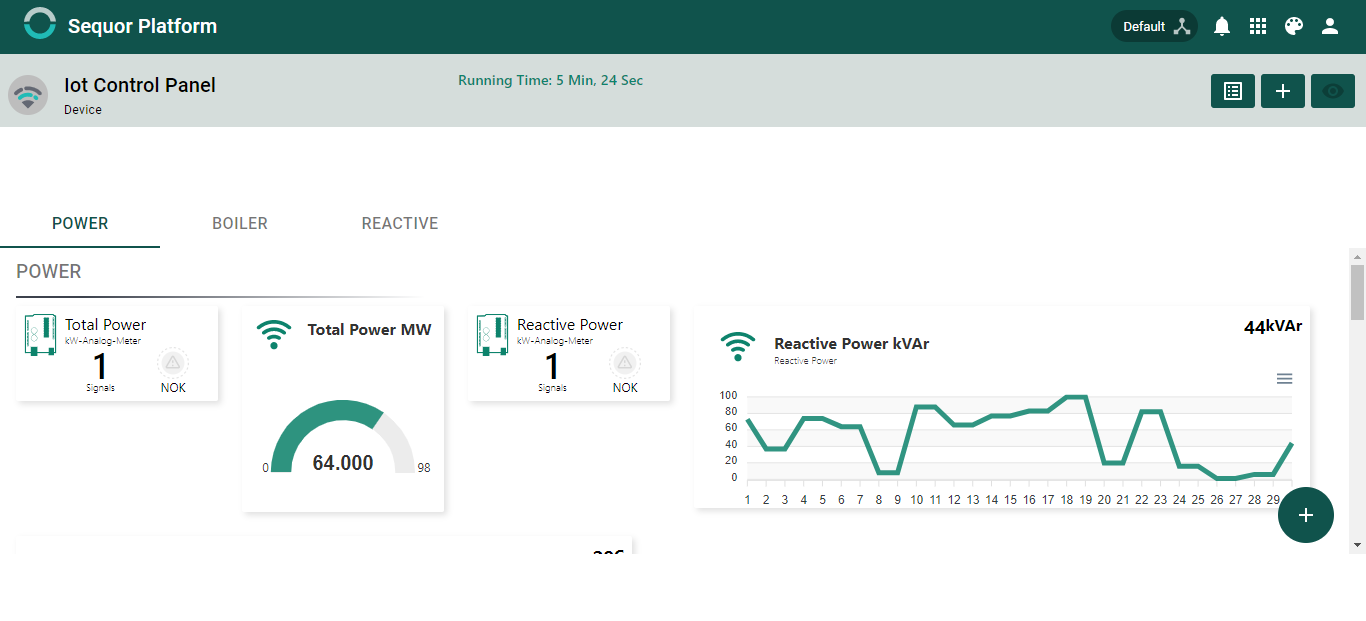The width and height of the screenshot is (1366, 621).
Task: Open the list view panel button
Action: click(1233, 91)
